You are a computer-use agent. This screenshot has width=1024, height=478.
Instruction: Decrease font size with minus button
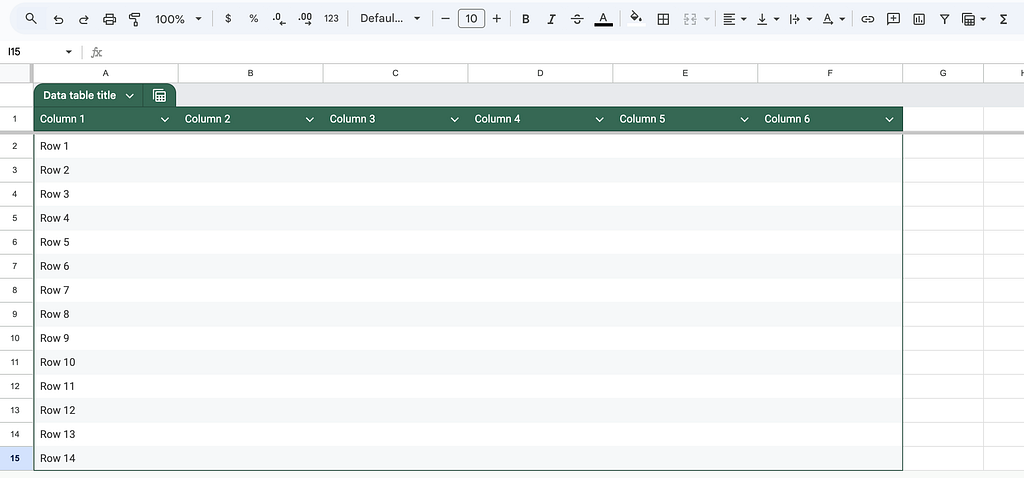click(445, 19)
